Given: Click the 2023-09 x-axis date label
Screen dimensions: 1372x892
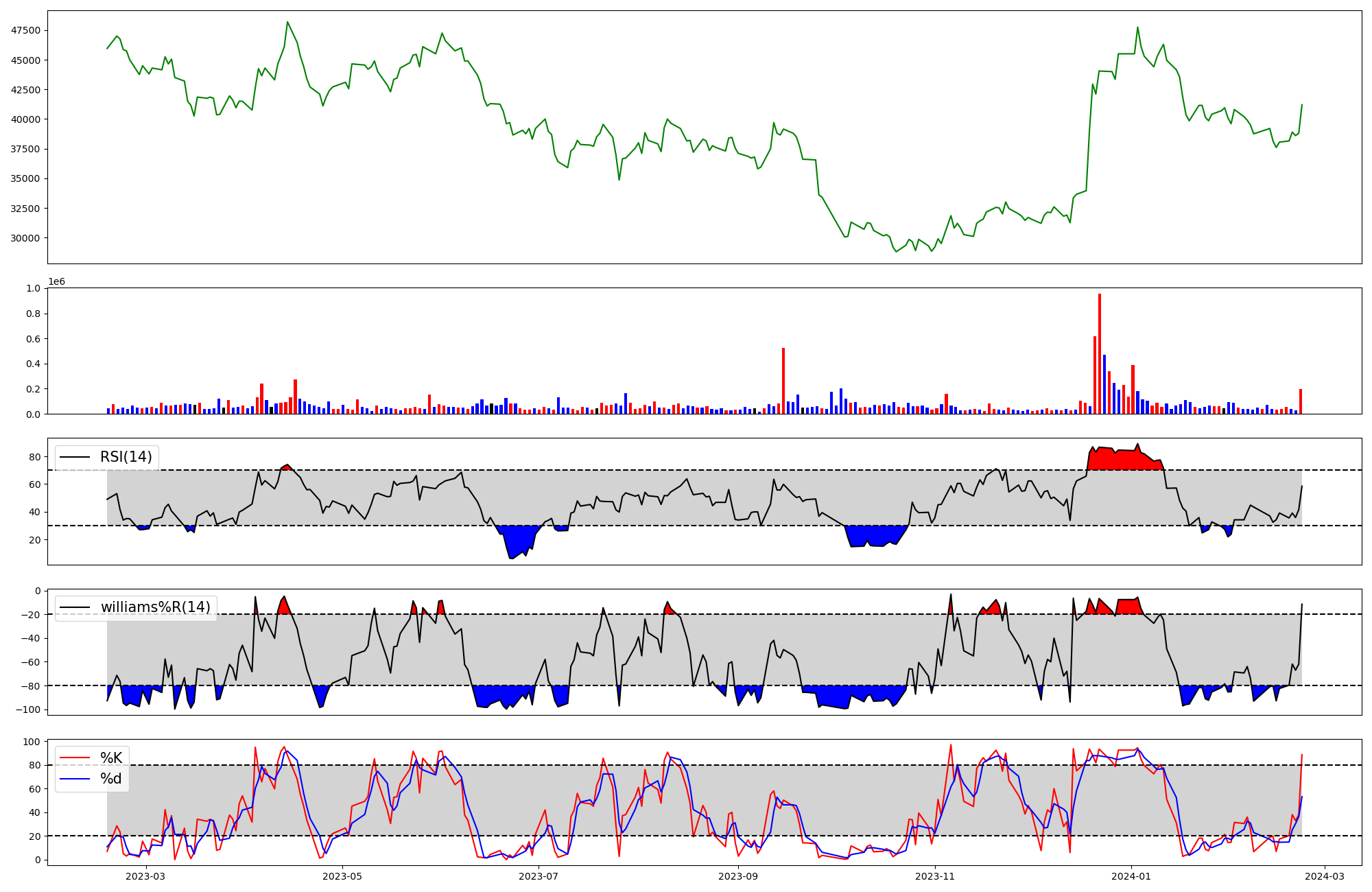Looking at the screenshot, I should point(738,876).
